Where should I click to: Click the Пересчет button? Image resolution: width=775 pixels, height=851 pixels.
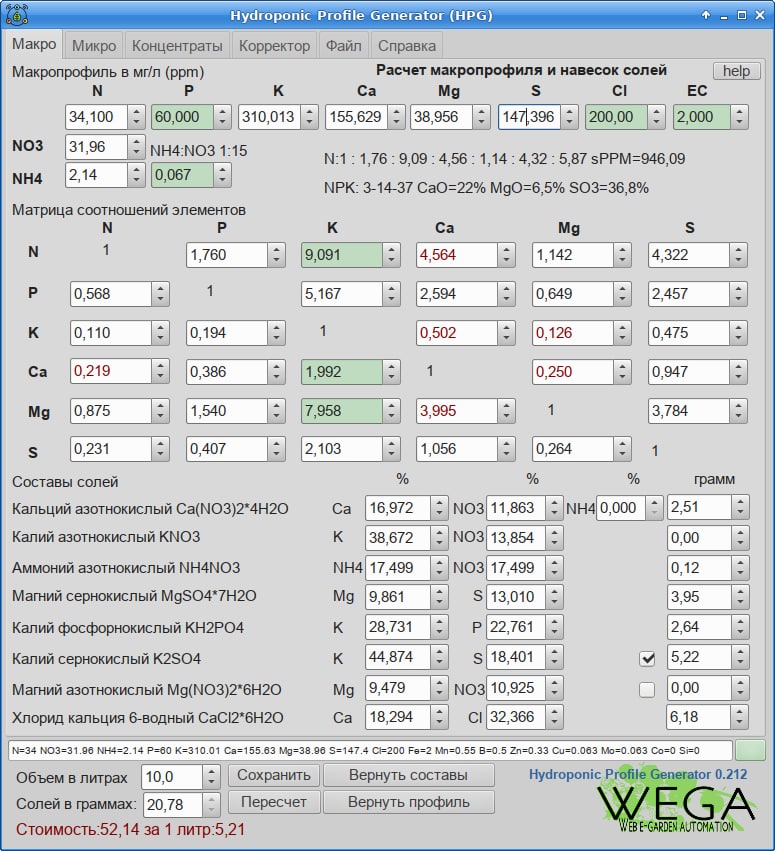click(x=274, y=802)
